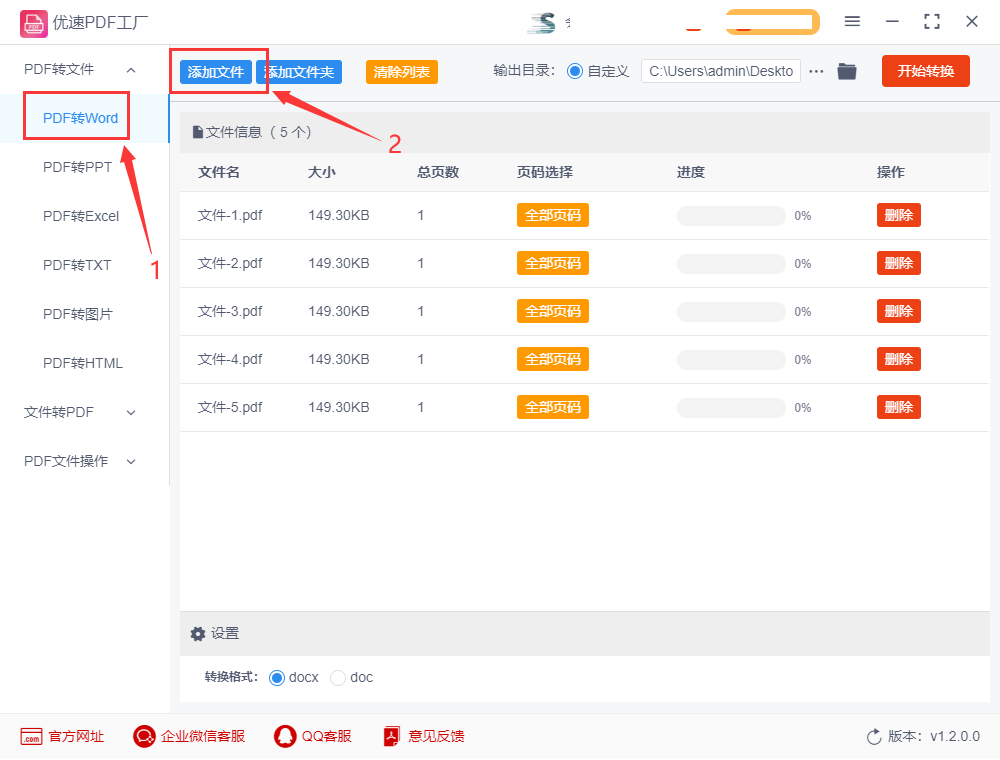The width and height of the screenshot is (1000, 760).
Task: Open the output folder icon
Action: point(847,71)
